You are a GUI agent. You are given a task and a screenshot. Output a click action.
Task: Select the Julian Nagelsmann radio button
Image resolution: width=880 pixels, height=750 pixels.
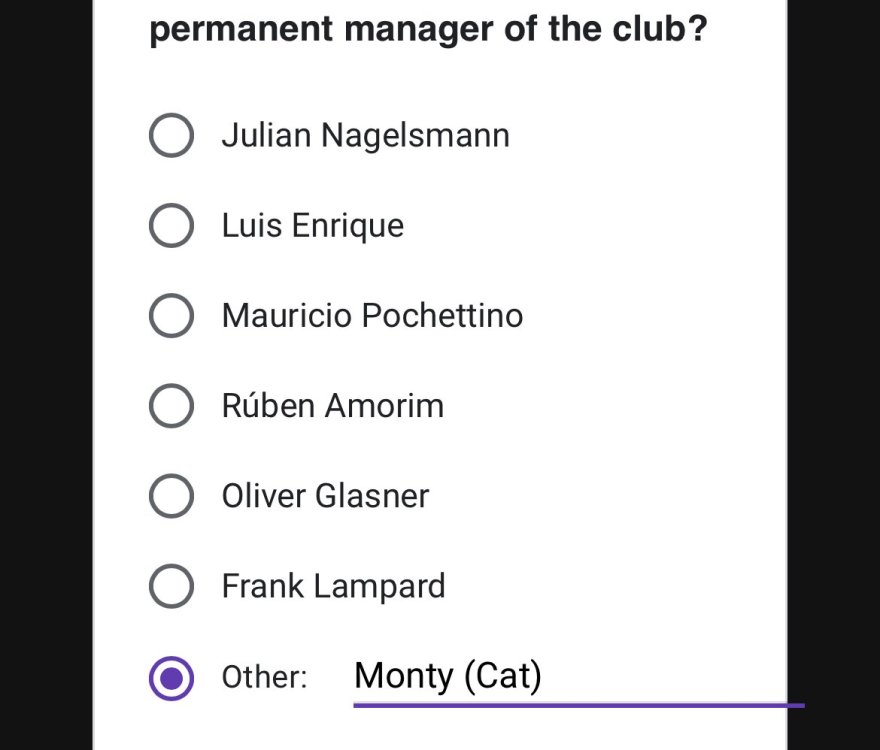pos(171,135)
